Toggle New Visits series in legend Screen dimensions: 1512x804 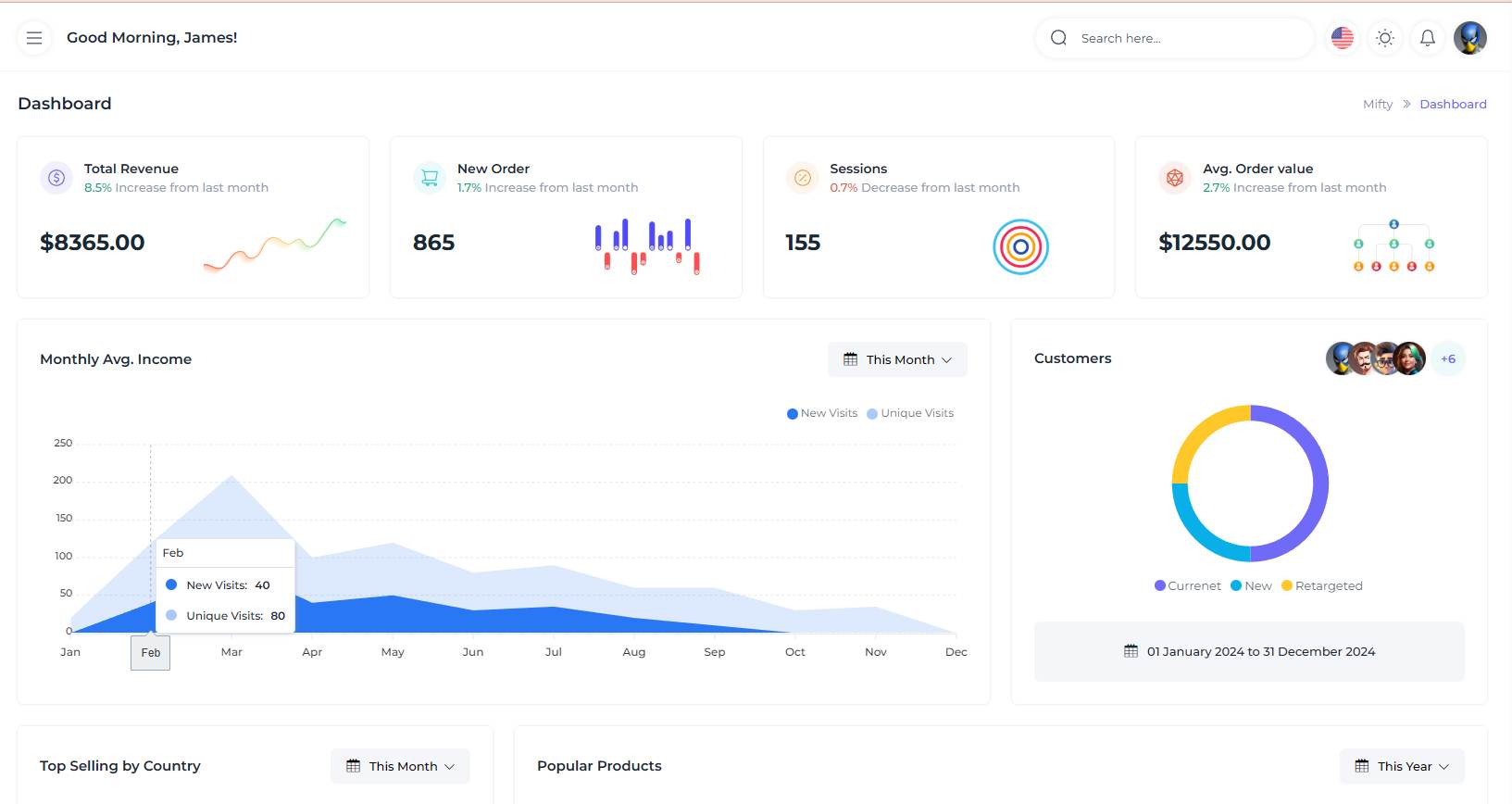822,413
